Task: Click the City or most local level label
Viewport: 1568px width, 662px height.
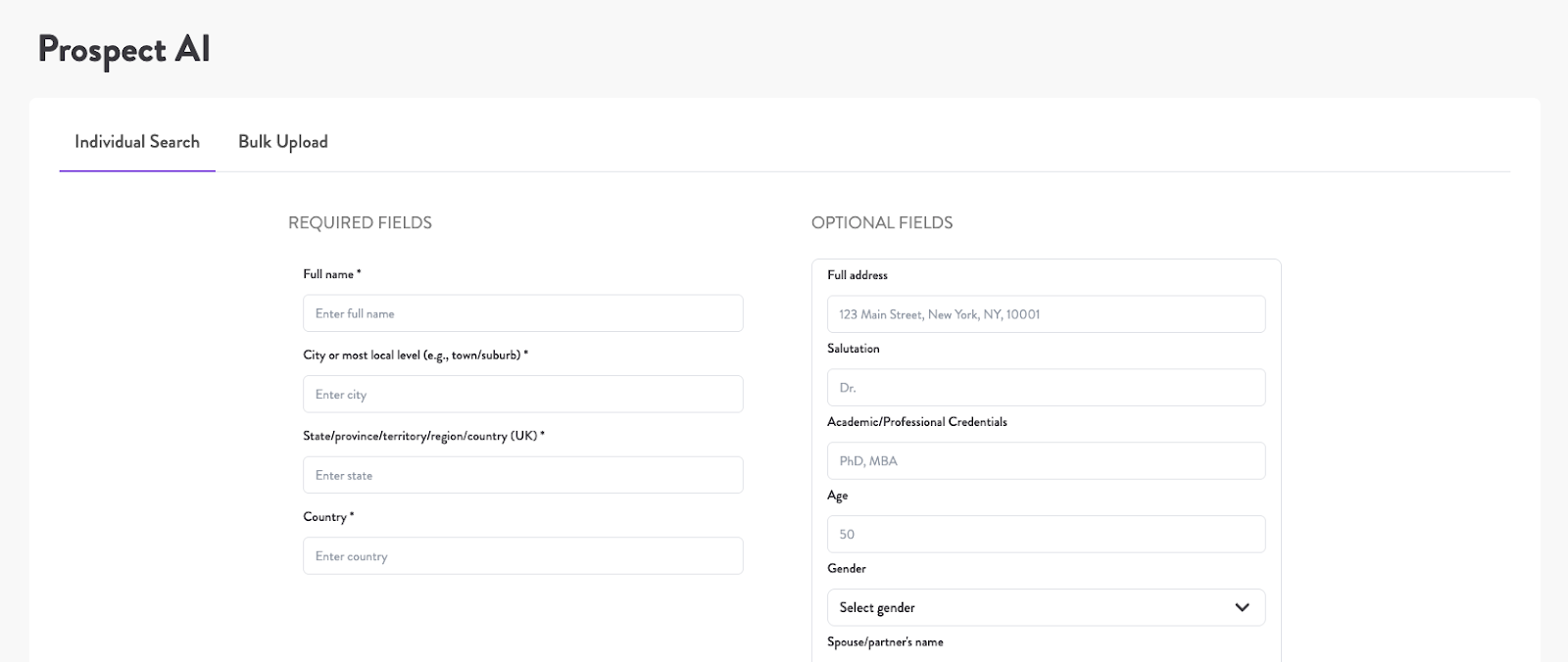Action: pos(416,355)
